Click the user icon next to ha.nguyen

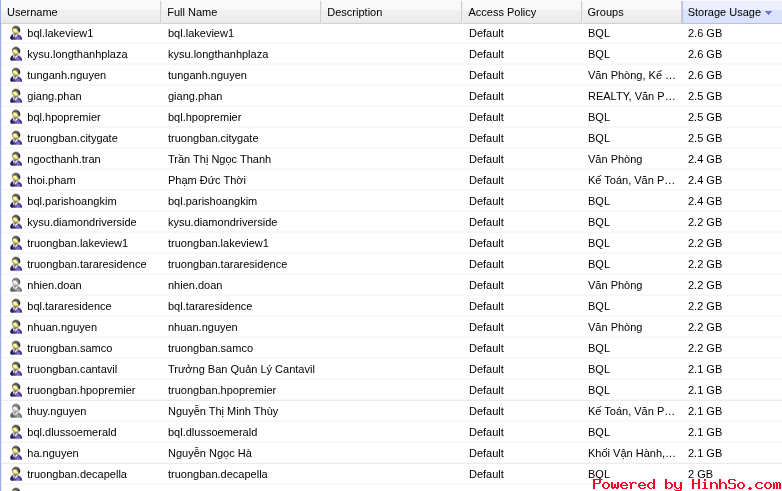pyautogui.click(x=15, y=453)
